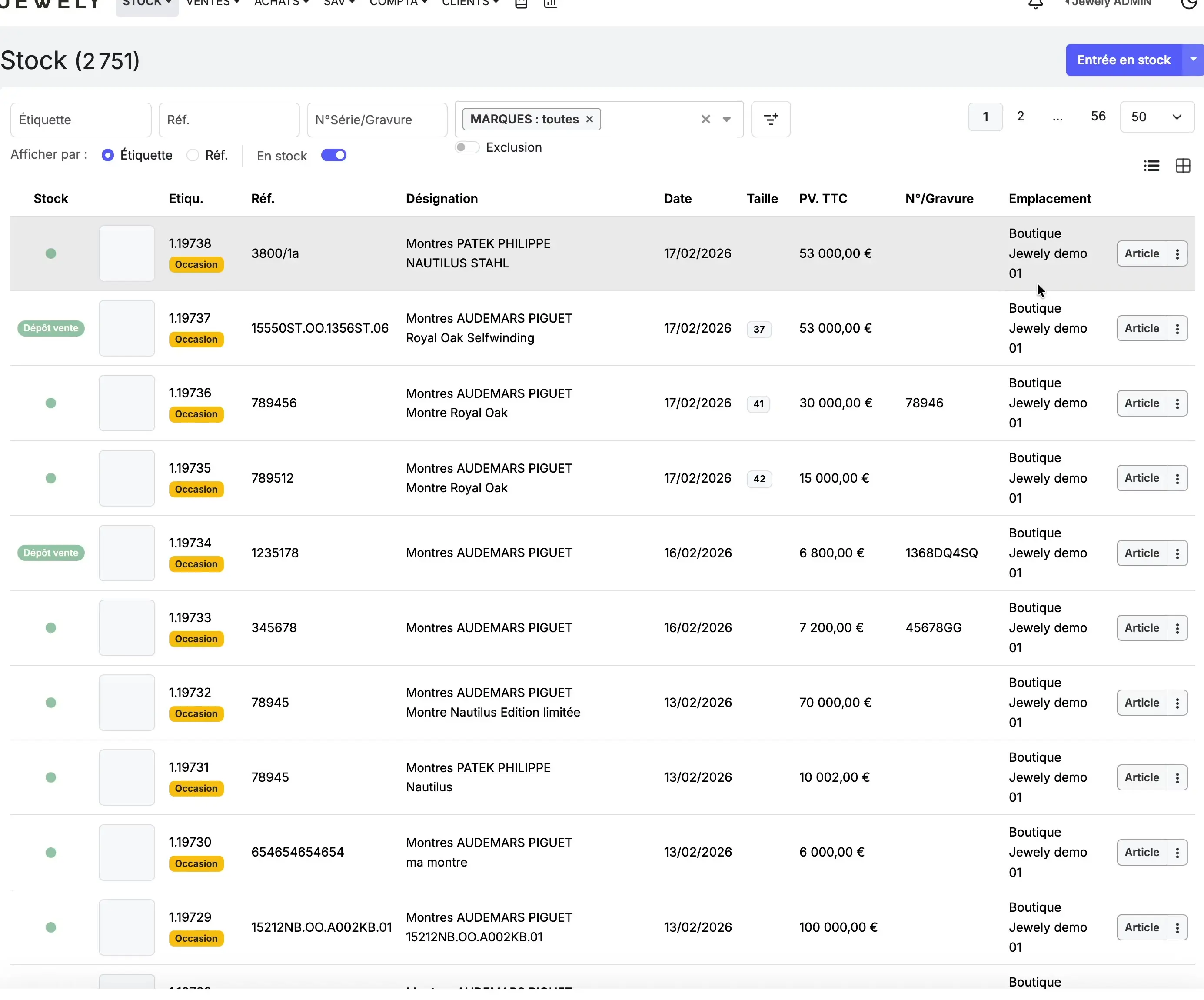
Task: Focus the 'Réf.' search field
Action: (x=229, y=120)
